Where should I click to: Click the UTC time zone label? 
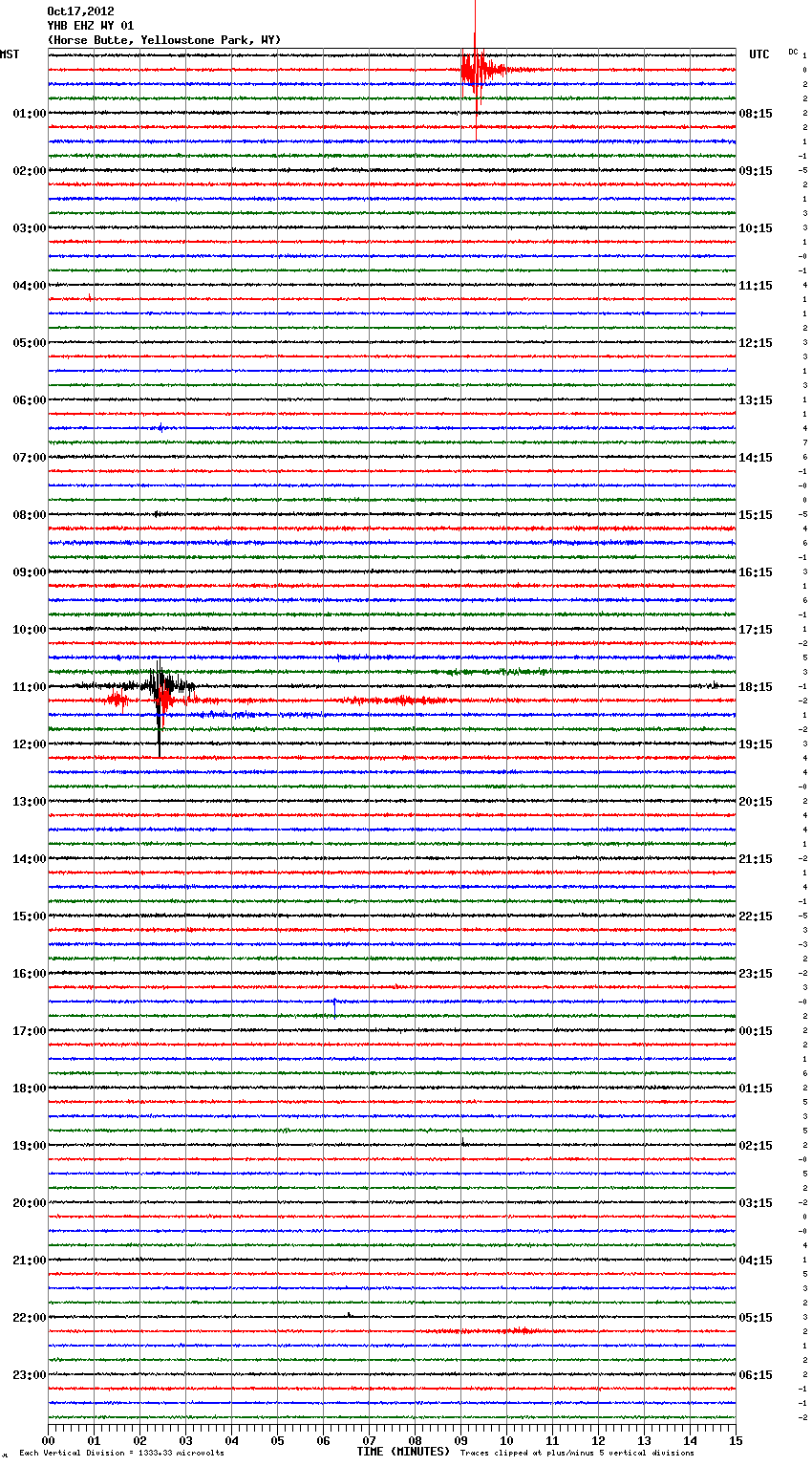(x=759, y=54)
